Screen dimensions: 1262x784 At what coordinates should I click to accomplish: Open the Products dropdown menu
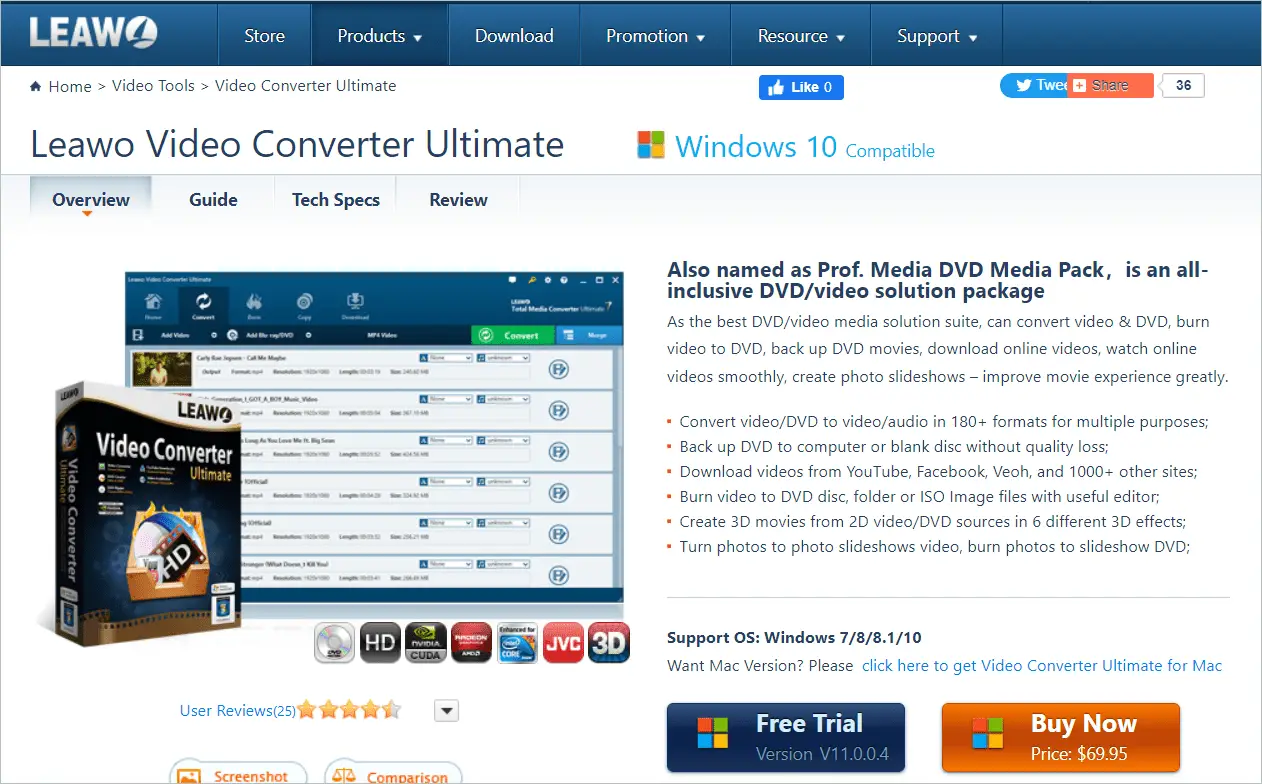pyautogui.click(x=379, y=36)
